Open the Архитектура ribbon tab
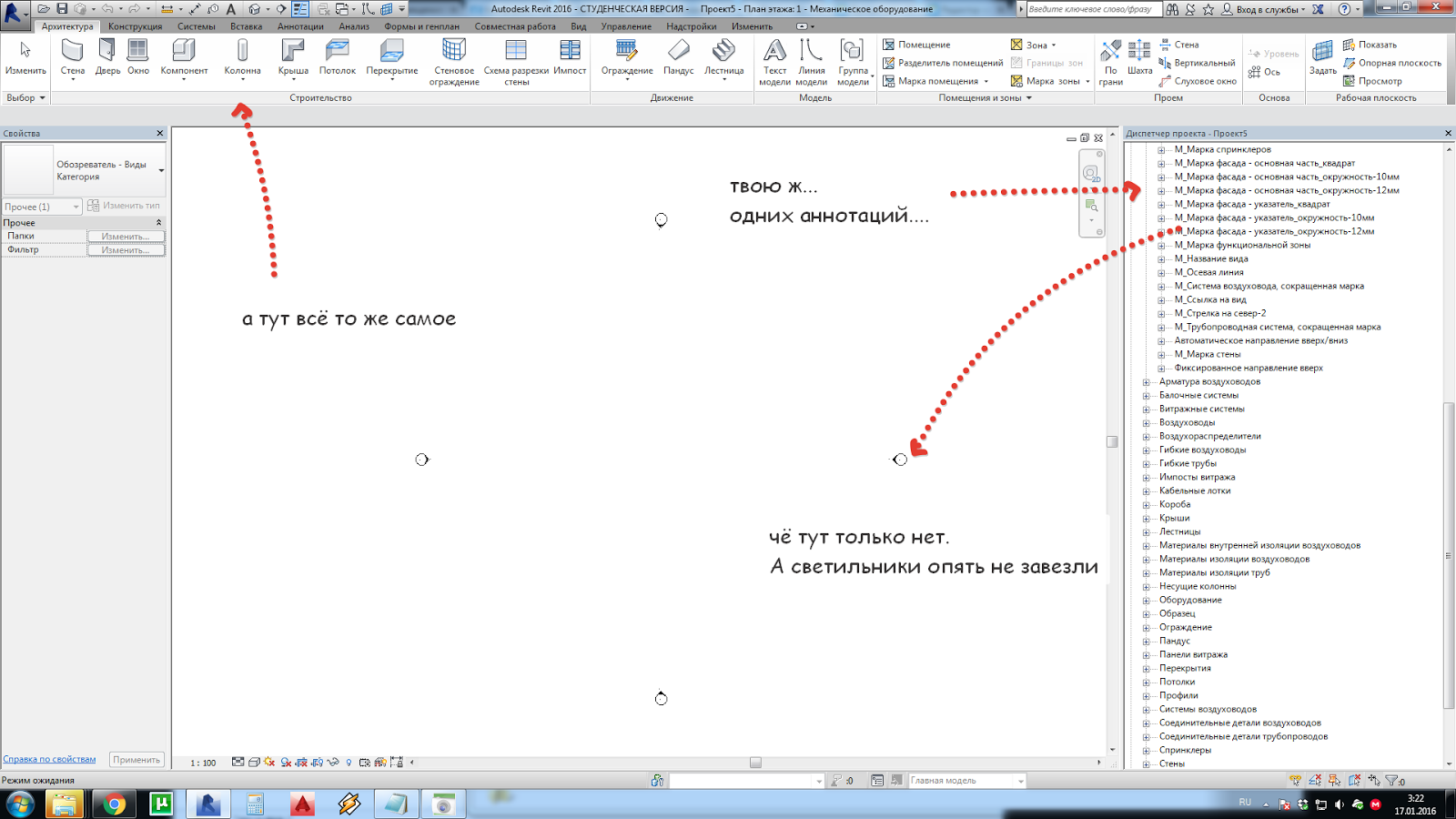Image resolution: width=1456 pixels, height=819 pixels. tap(67, 26)
